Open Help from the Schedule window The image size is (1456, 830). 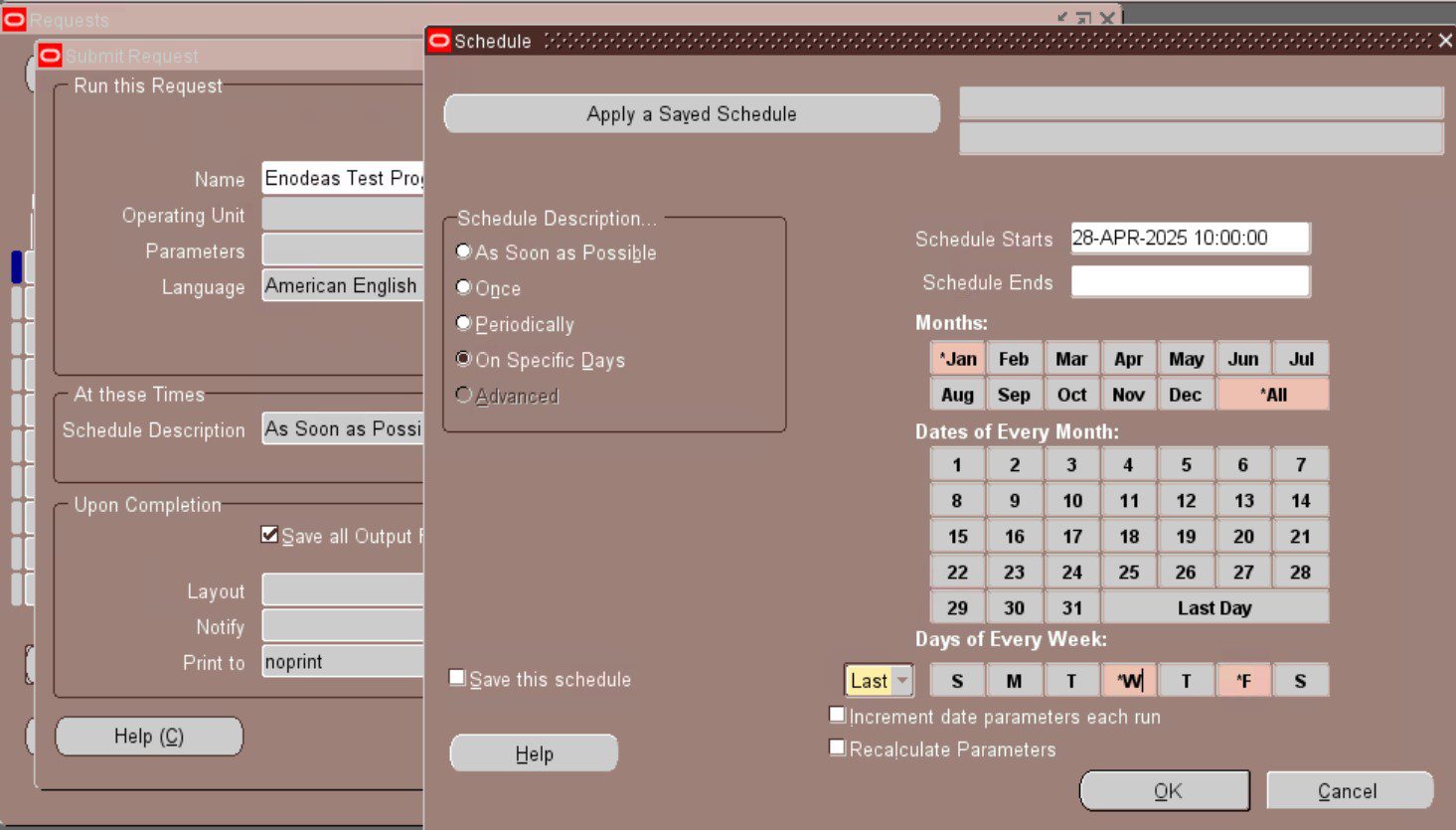click(x=534, y=752)
